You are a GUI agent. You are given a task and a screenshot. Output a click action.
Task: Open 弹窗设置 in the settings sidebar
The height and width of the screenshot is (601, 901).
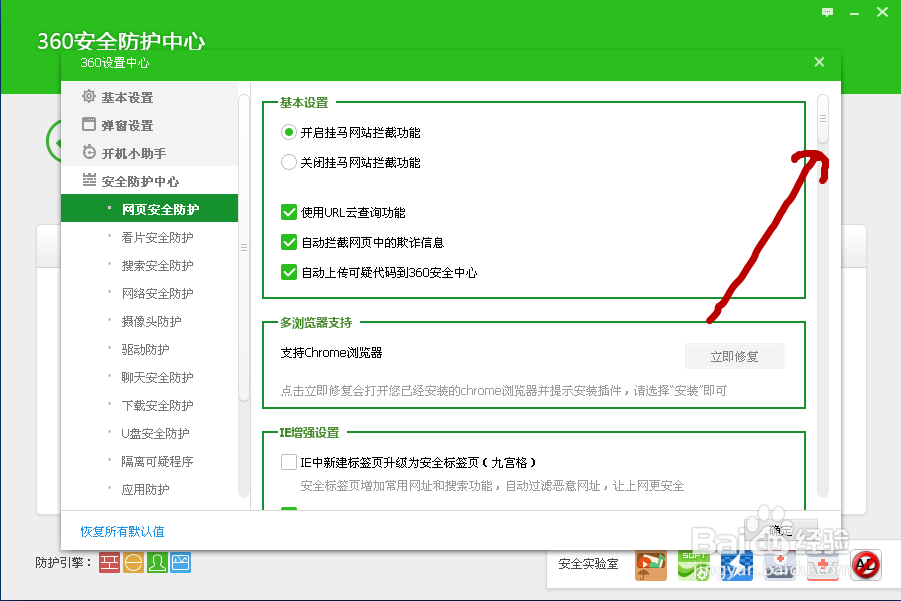click(127, 125)
